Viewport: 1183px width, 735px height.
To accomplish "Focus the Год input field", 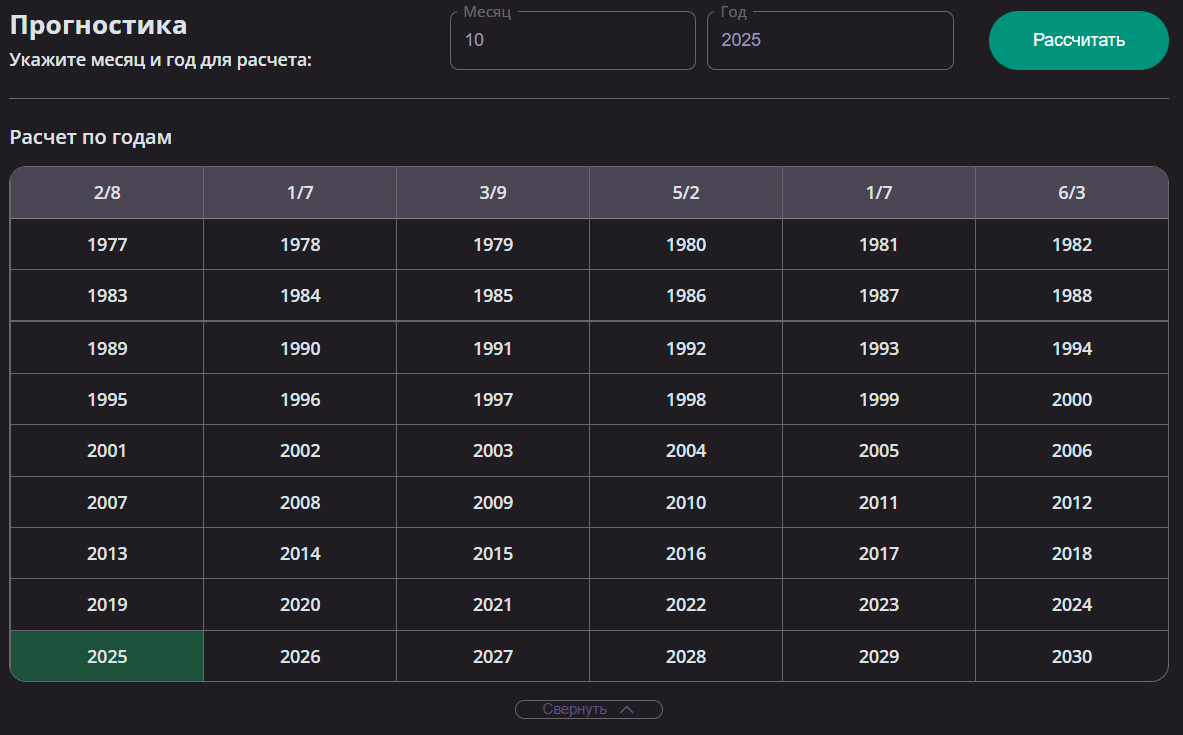I will coord(830,40).
